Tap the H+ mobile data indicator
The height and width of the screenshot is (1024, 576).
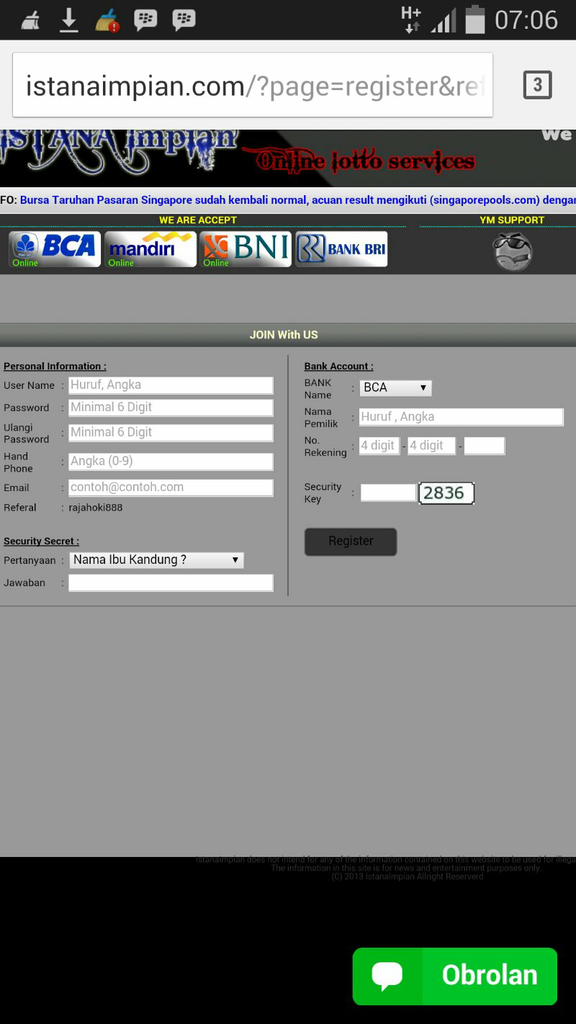tap(411, 20)
